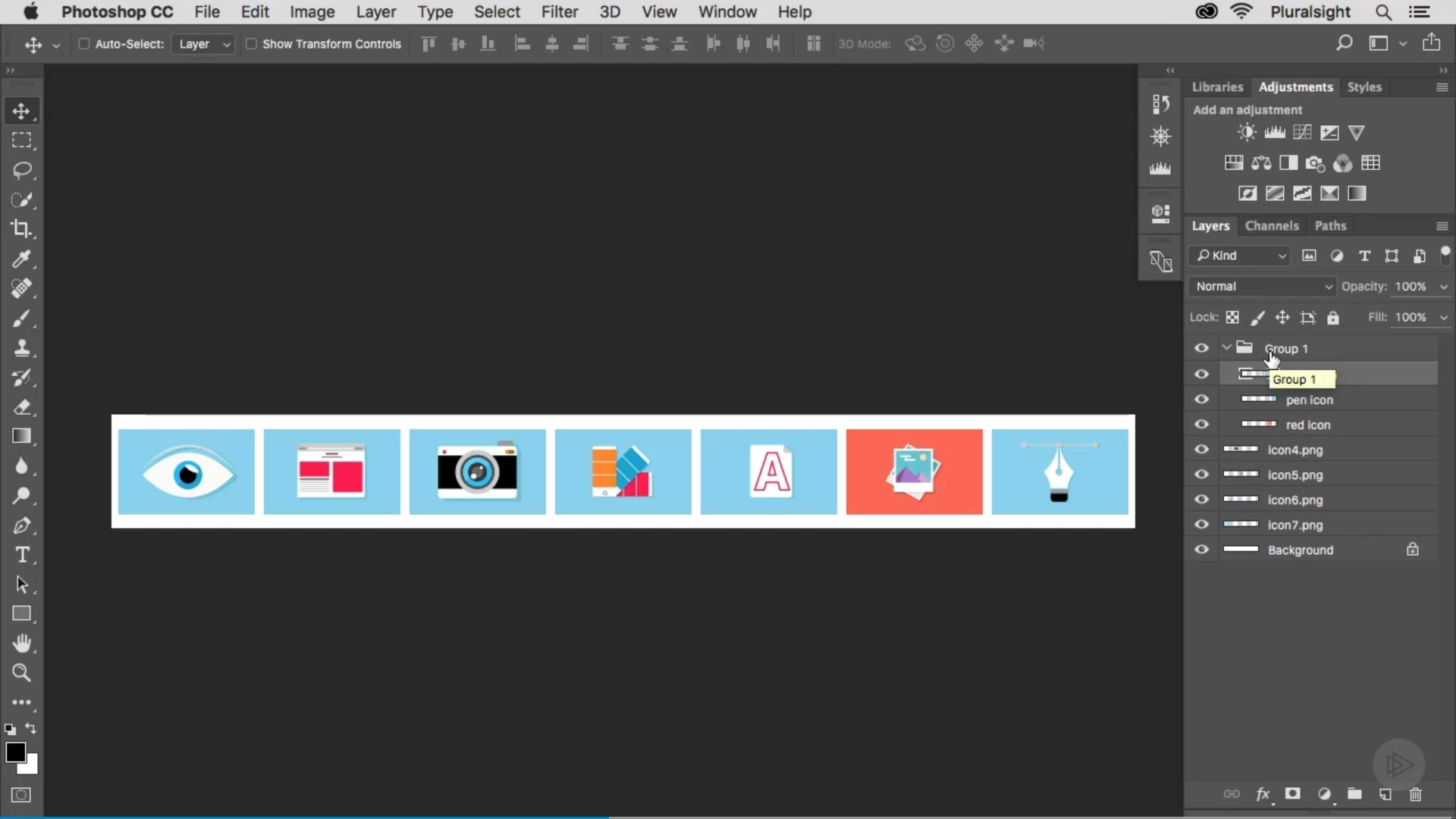This screenshot has height=819, width=1456.
Task: Click the add layer style fx icon
Action: [x=1263, y=794]
